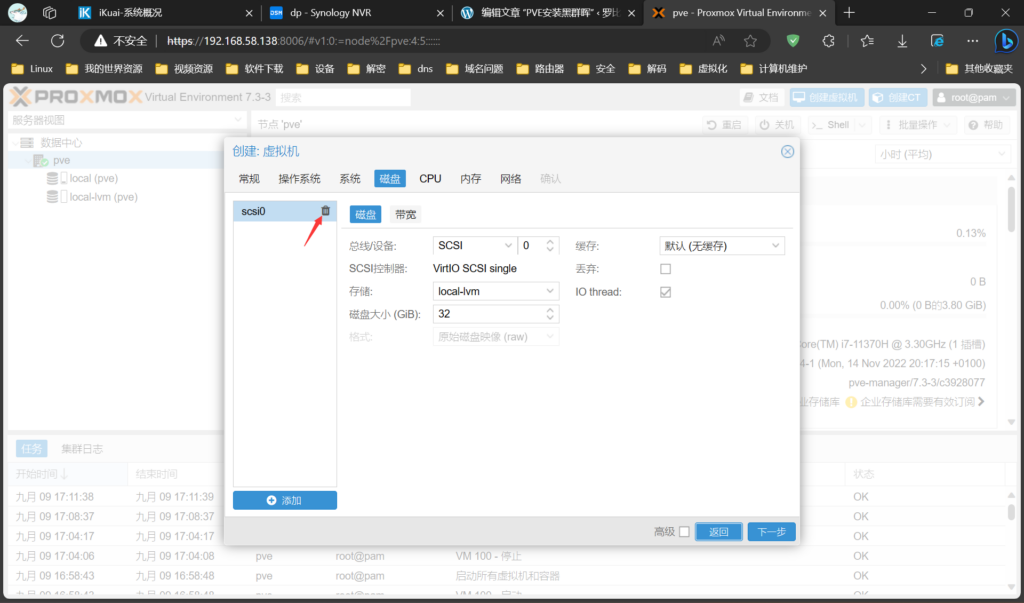Toggle the IO thread checkbox
Screen dimensions: 1024x603
tap(665, 292)
